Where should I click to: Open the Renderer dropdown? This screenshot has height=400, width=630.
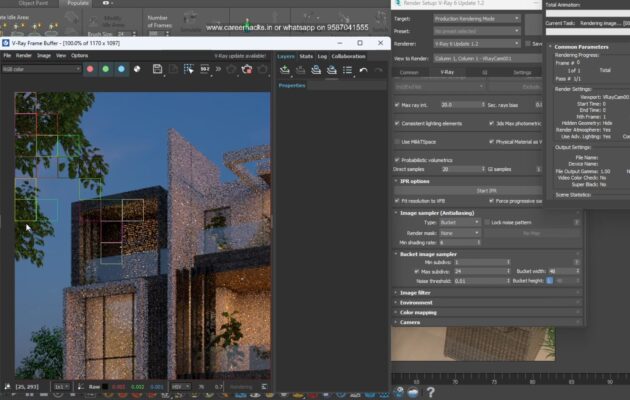[476, 44]
